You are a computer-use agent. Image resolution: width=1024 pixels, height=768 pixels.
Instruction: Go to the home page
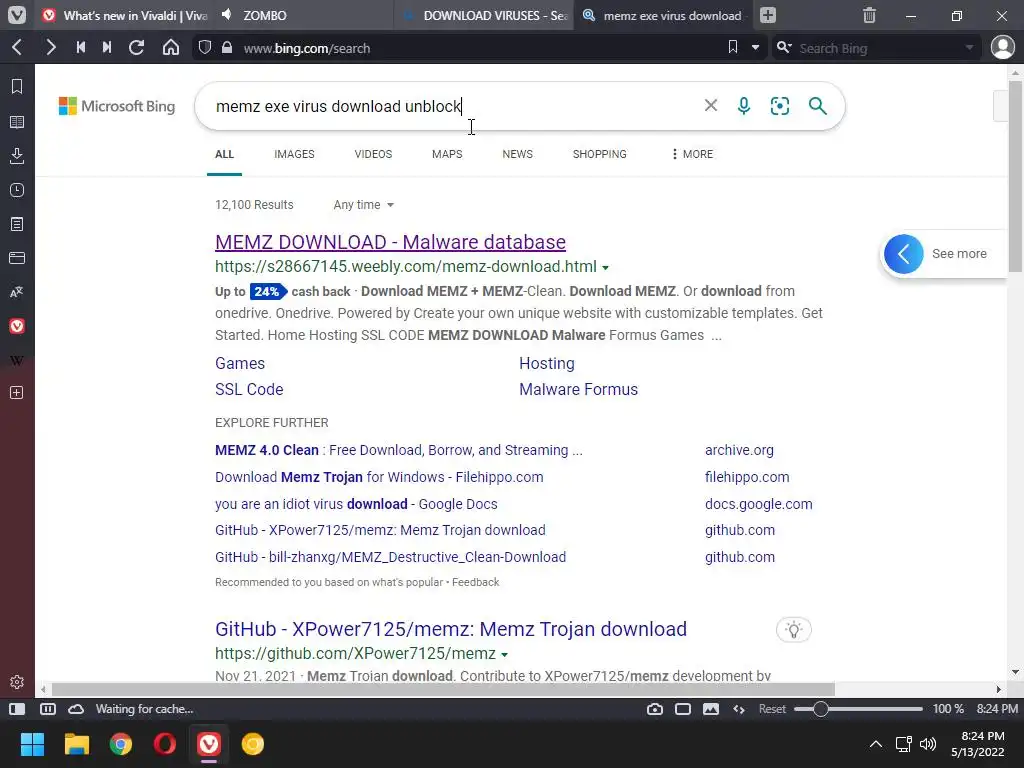(x=170, y=48)
